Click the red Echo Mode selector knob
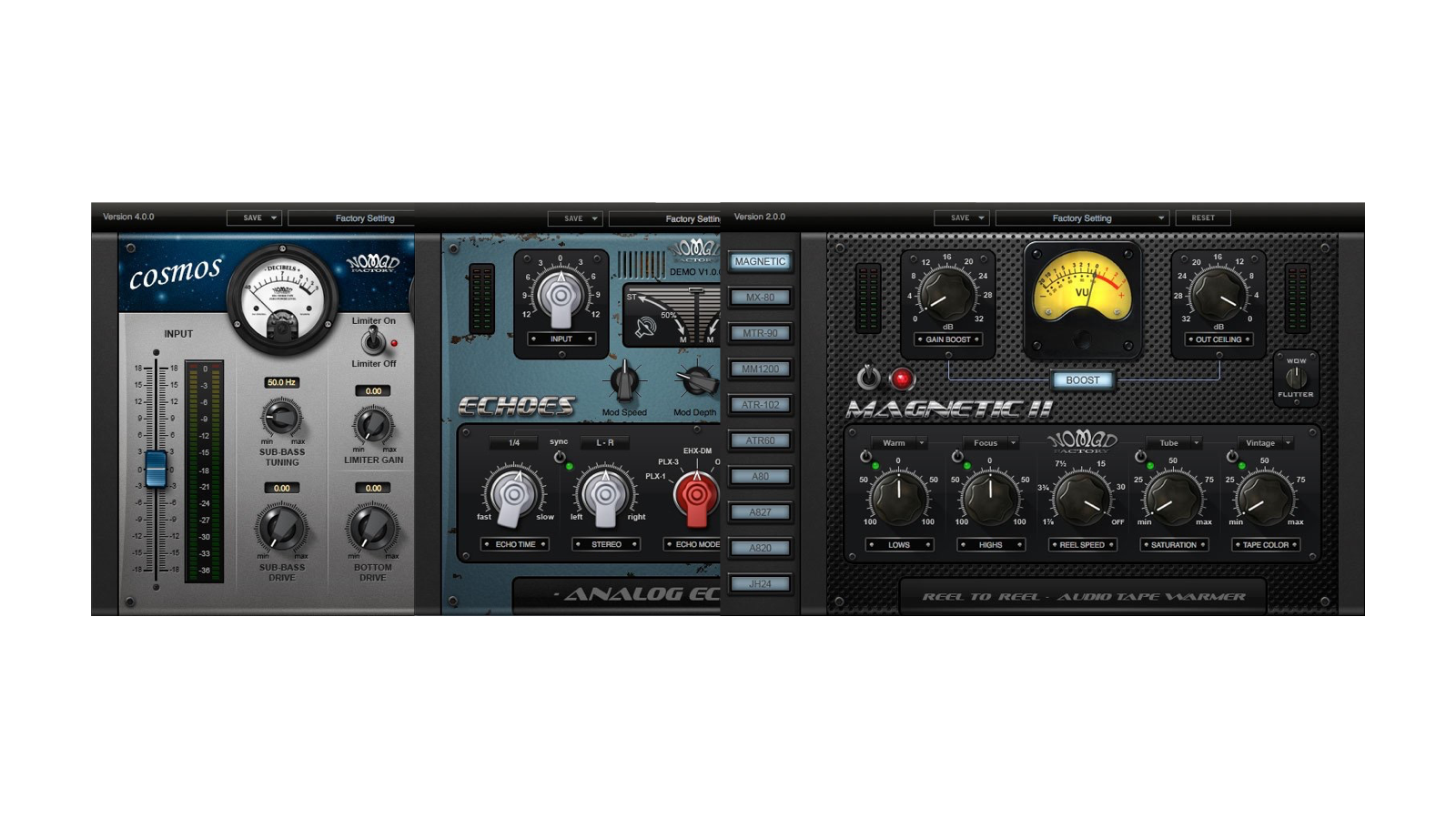Screen dimensions: 1456x819 (x=696, y=497)
